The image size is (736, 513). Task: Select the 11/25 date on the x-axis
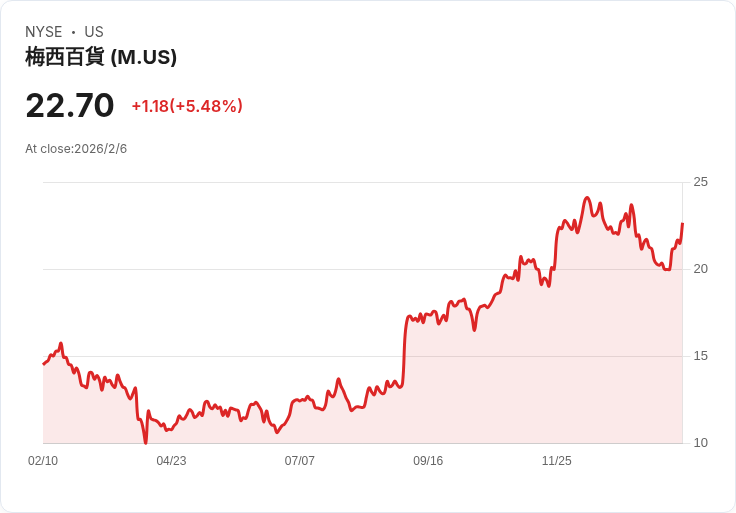(x=556, y=461)
